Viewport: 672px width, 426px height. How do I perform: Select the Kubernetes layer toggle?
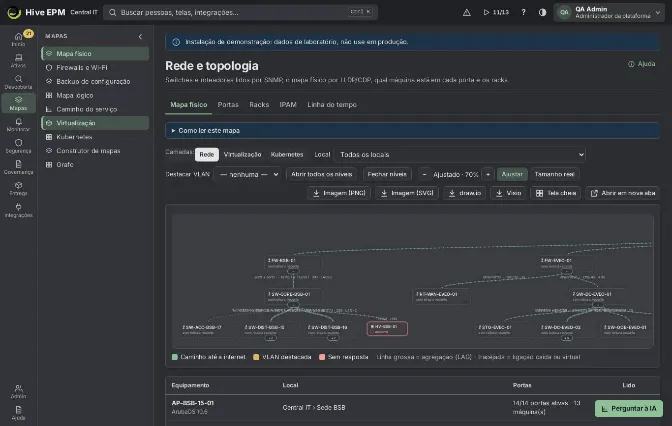[x=287, y=154]
